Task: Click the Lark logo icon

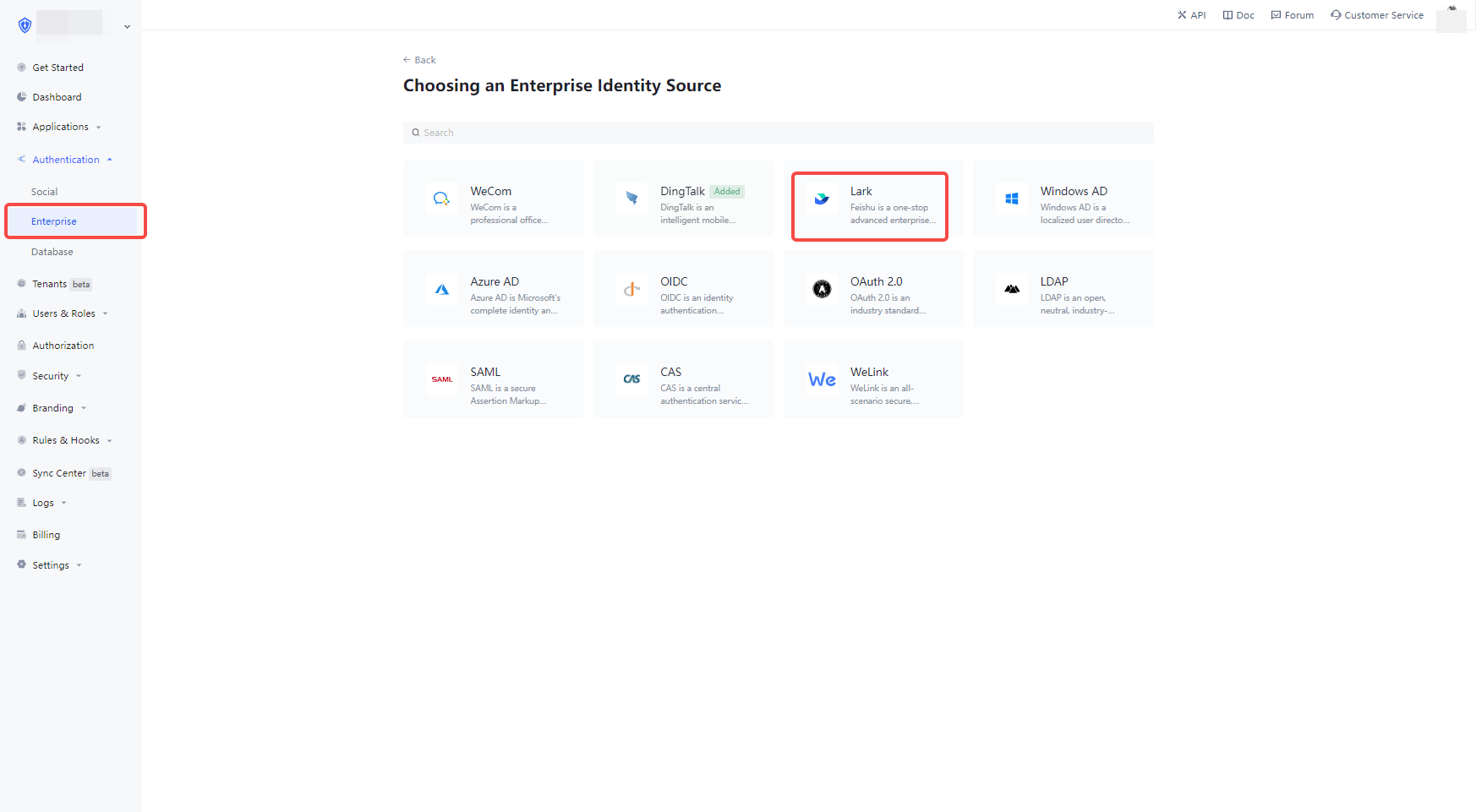Action: click(822, 199)
